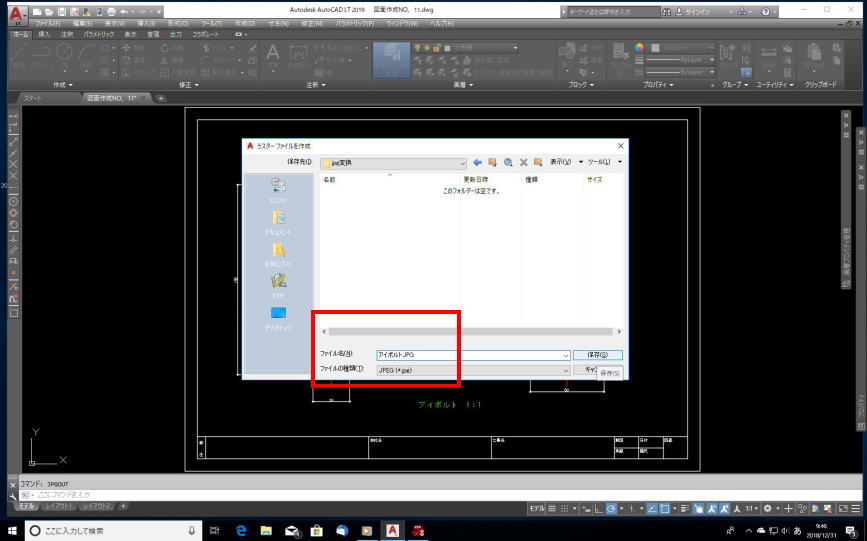This screenshot has height=541, width=867.
Task: Click the Isolate Objects icon in status bar
Action: point(802,508)
